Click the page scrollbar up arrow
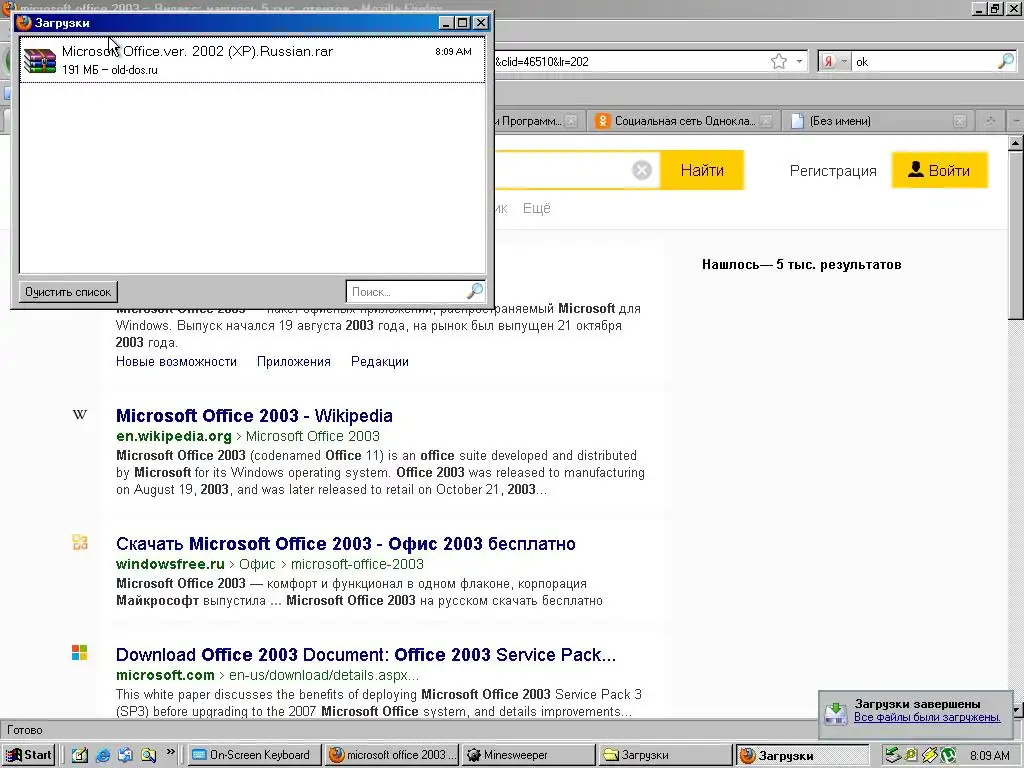This screenshot has width=1024, height=768. 1016,143
